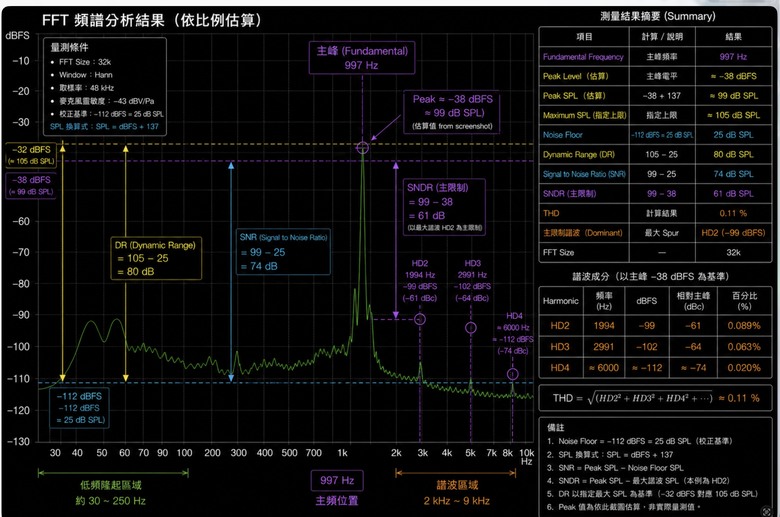This screenshot has height=517, width=780.
Task: Click the 25 dB SPL result cell
Action: pos(733,135)
